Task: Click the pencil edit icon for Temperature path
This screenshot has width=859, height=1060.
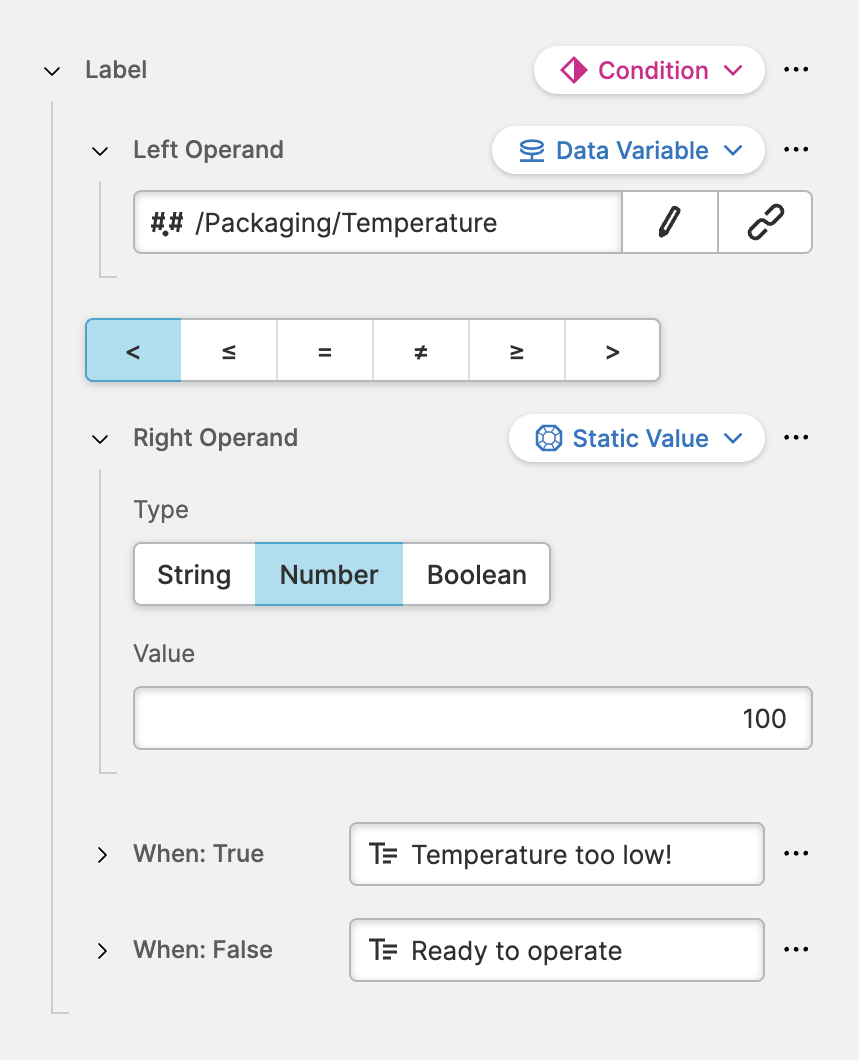Action: point(669,222)
